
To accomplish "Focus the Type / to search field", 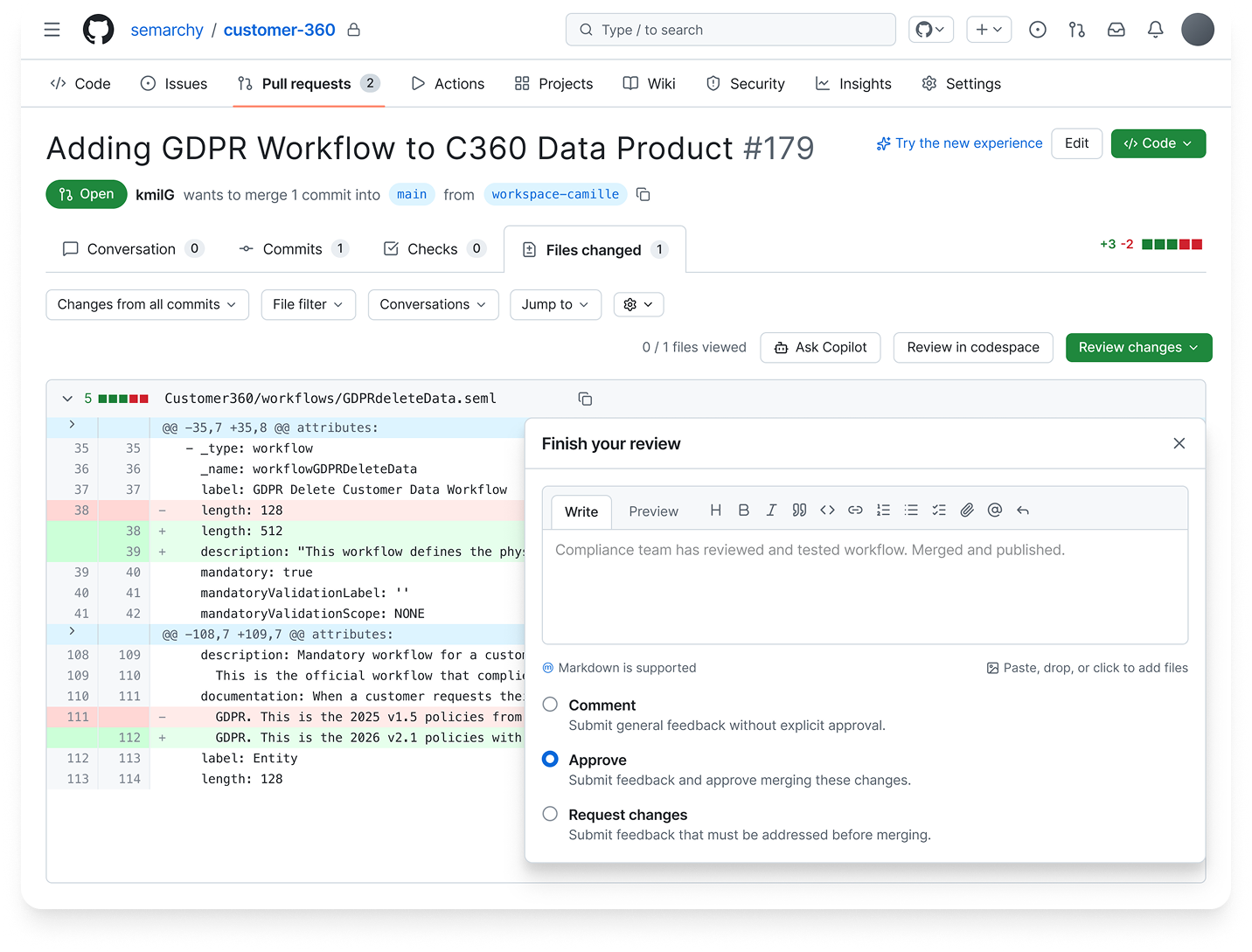I will coord(731,30).
